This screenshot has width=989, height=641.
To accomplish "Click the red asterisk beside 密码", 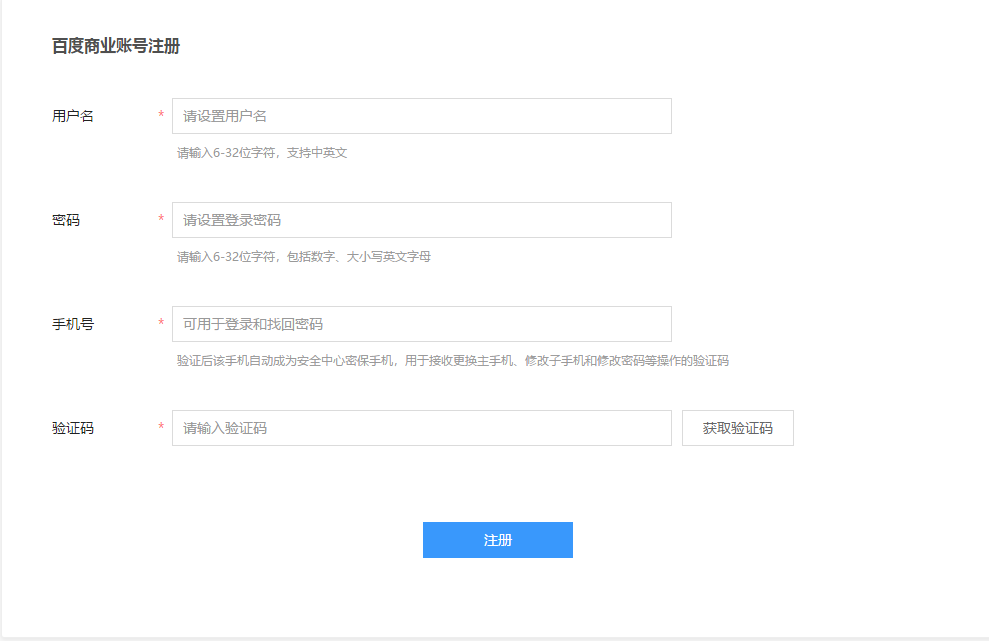I will tap(160, 220).
